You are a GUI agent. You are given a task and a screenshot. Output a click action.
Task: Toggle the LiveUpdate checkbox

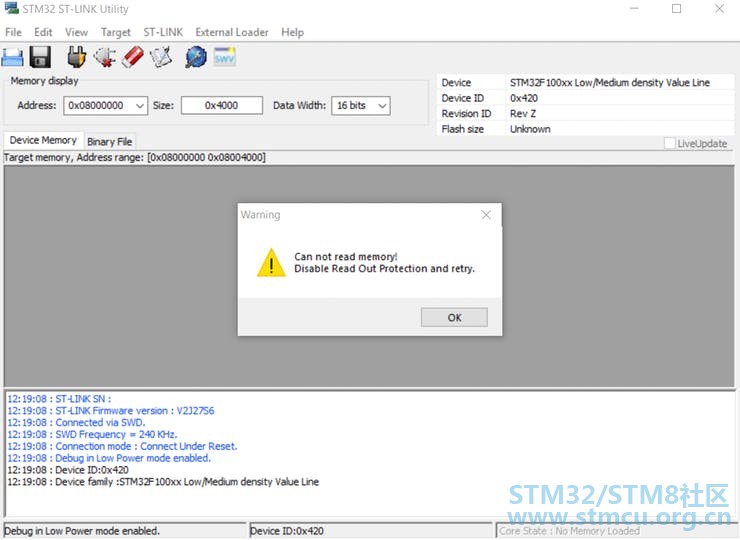(x=669, y=143)
